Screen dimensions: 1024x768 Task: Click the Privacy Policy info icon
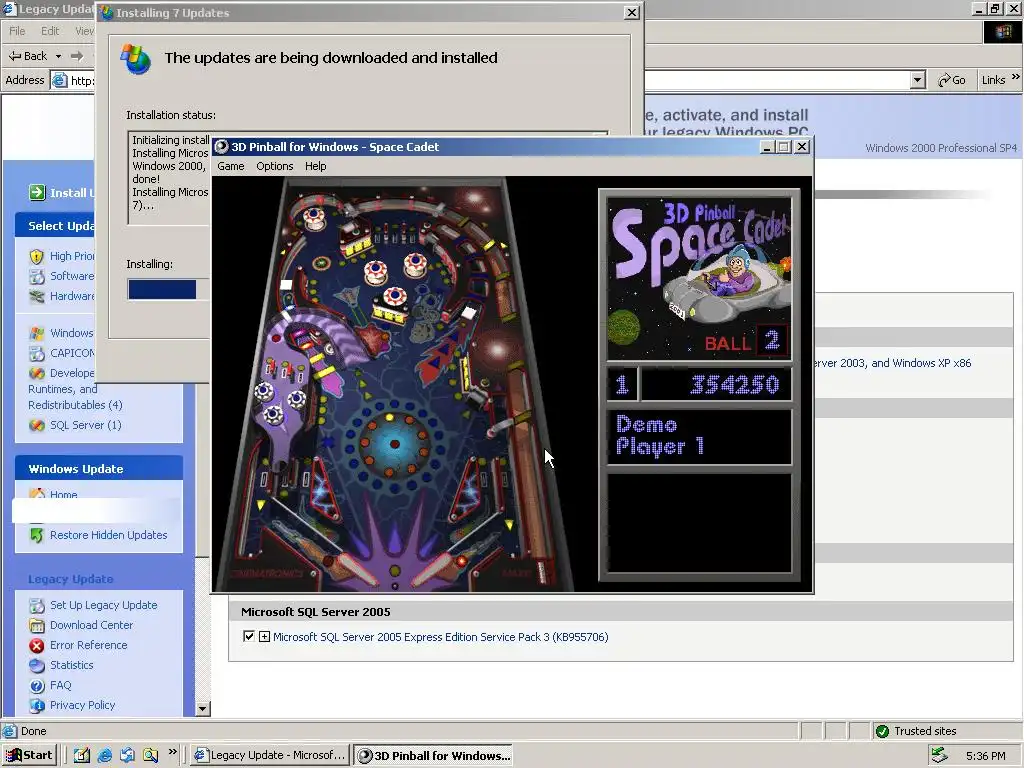tap(37, 705)
